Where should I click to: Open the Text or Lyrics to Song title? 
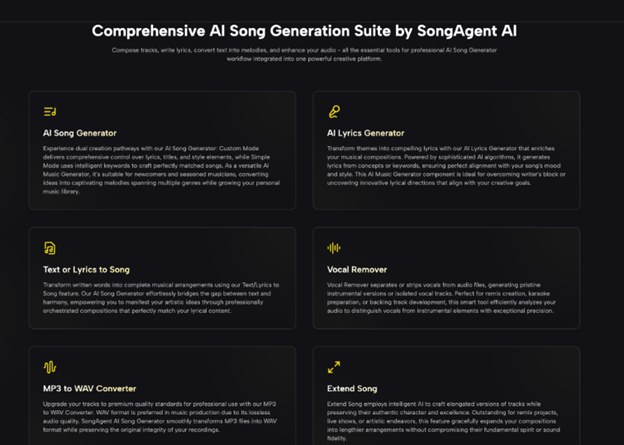[x=86, y=270]
